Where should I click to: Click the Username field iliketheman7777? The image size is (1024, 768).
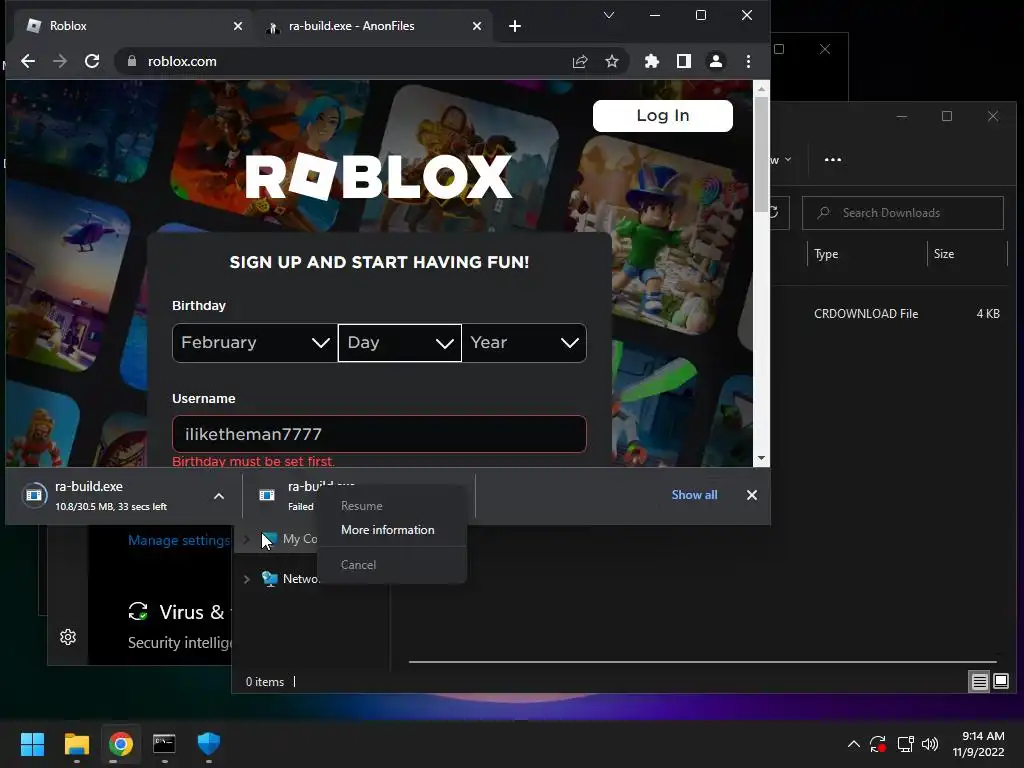(x=379, y=434)
